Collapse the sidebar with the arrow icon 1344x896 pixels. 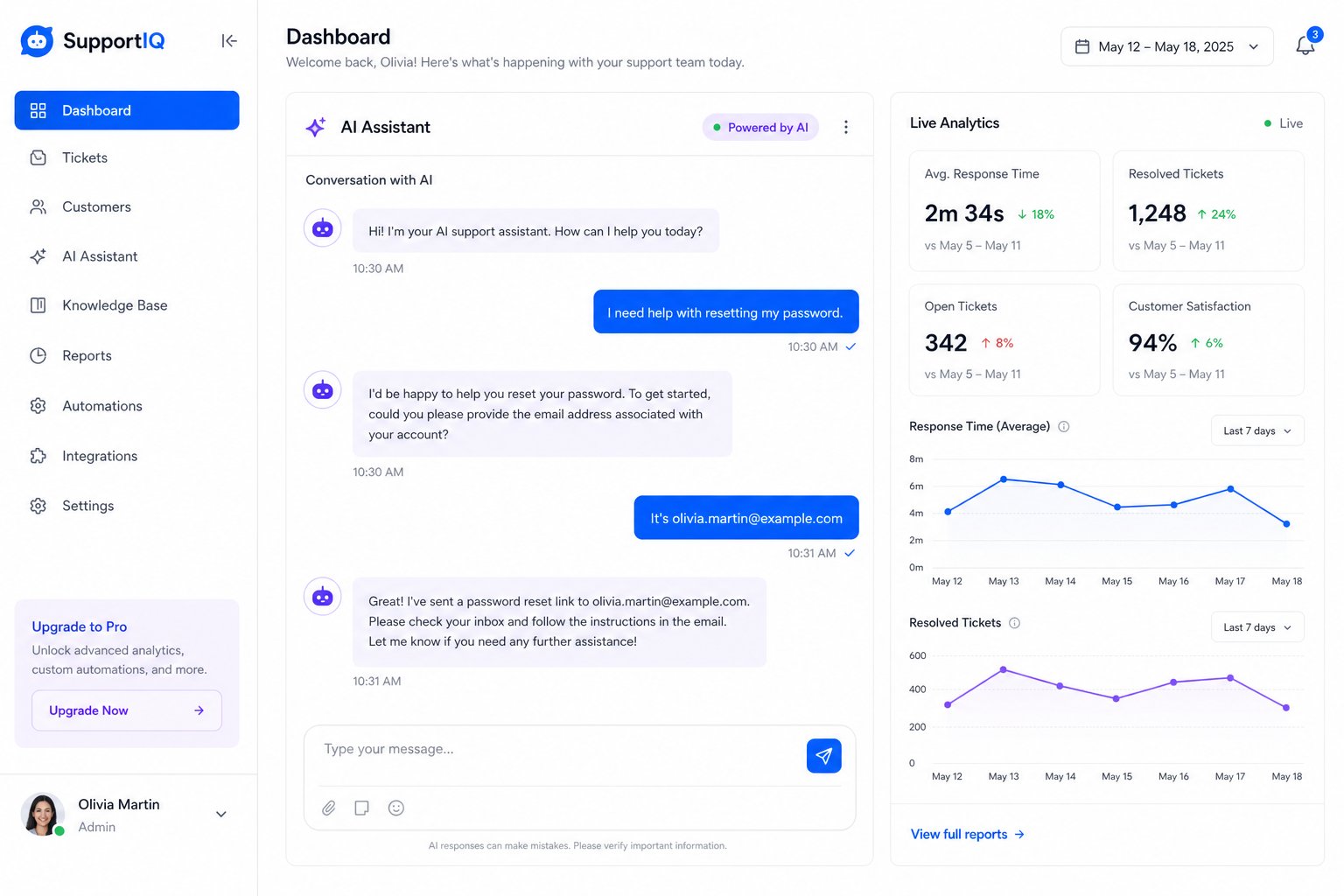point(229,40)
